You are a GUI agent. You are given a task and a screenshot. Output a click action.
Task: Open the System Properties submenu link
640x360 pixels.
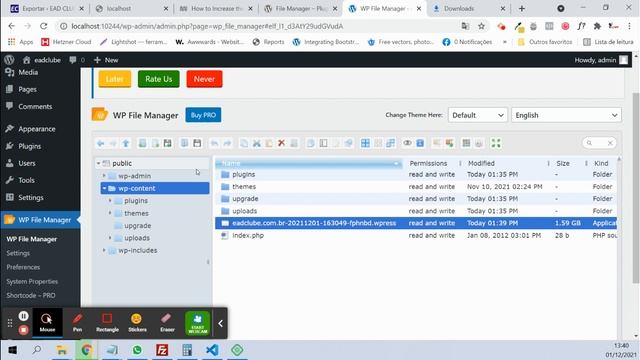32,282
